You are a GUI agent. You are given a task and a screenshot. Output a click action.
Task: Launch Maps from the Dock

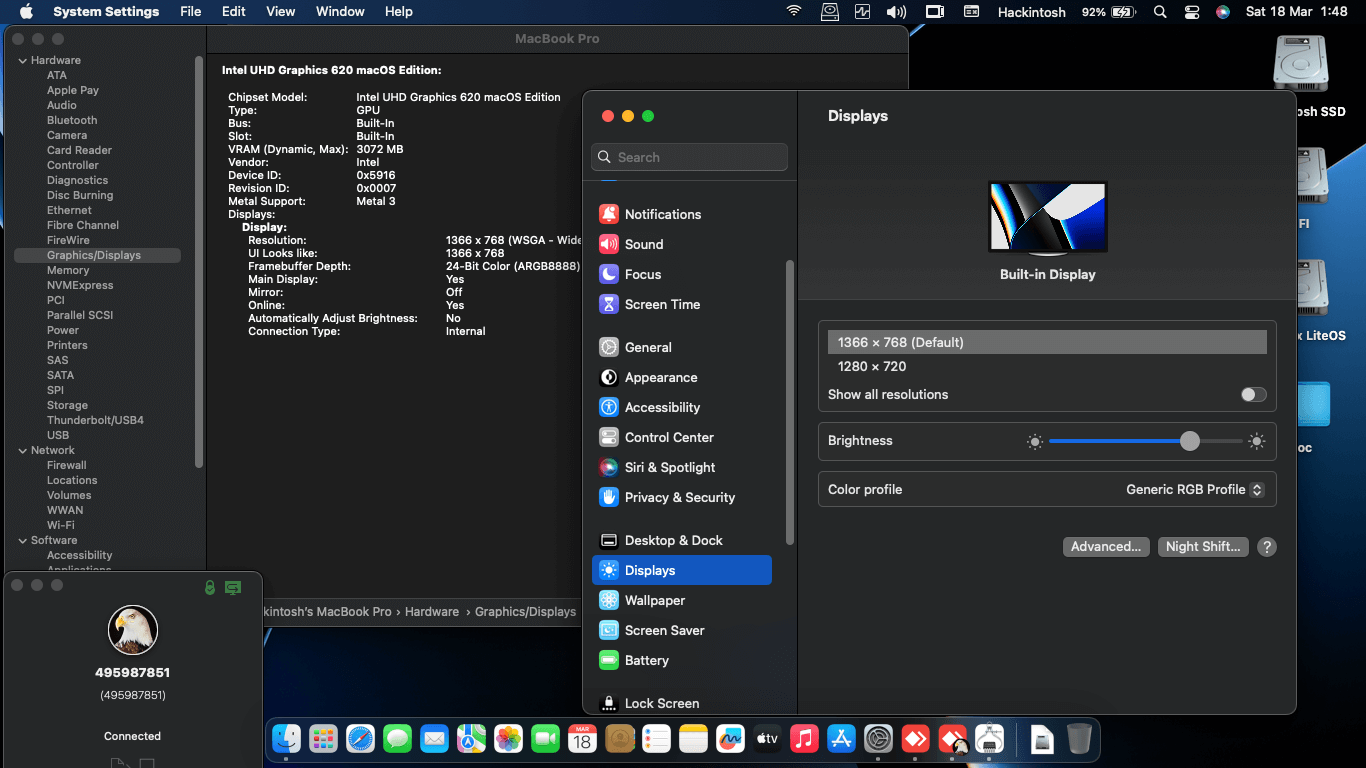coord(471,739)
